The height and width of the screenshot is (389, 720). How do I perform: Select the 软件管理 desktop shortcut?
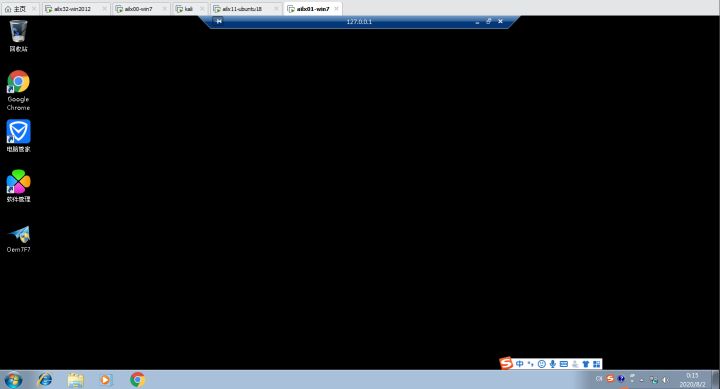18,186
